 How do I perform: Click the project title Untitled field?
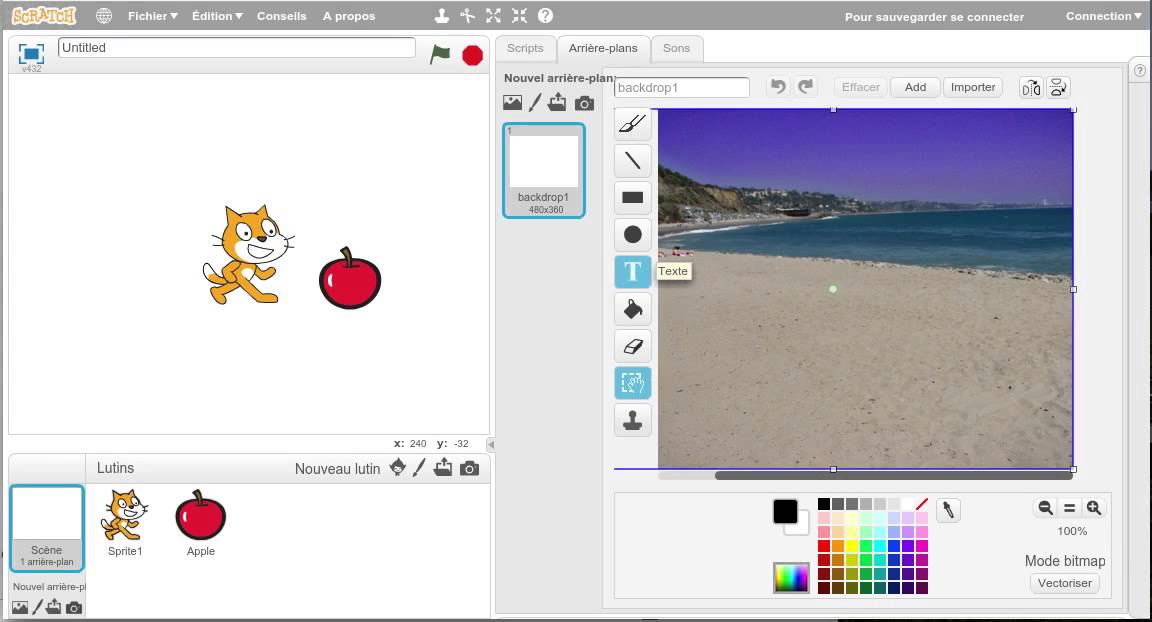click(237, 48)
